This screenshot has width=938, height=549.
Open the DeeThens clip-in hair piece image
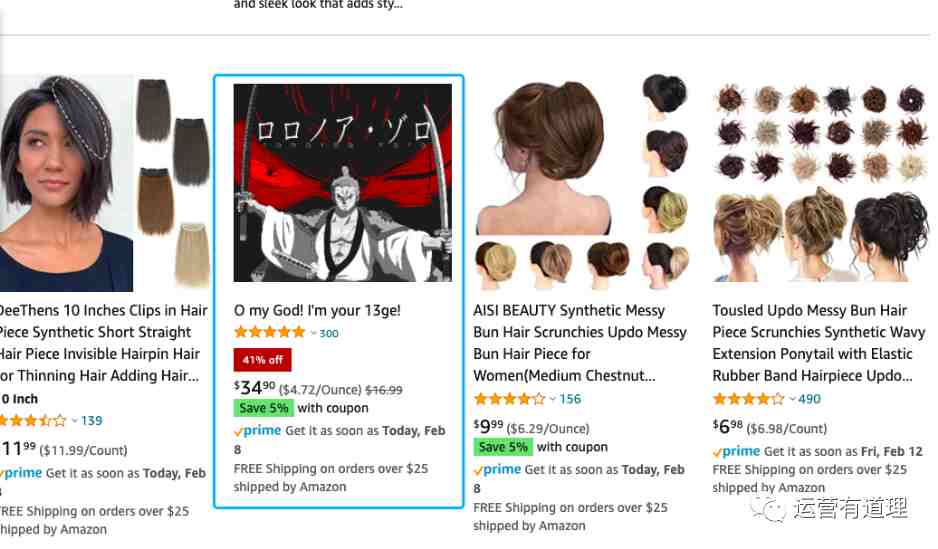tap(105, 182)
